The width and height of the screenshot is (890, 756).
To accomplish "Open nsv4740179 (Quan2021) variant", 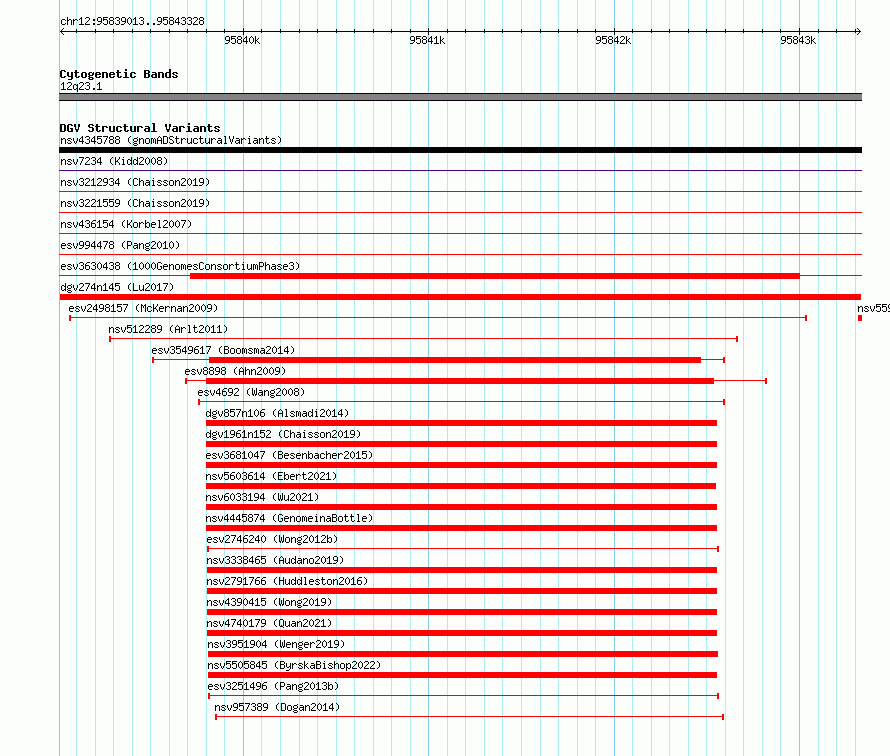I will tap(269, 623).
